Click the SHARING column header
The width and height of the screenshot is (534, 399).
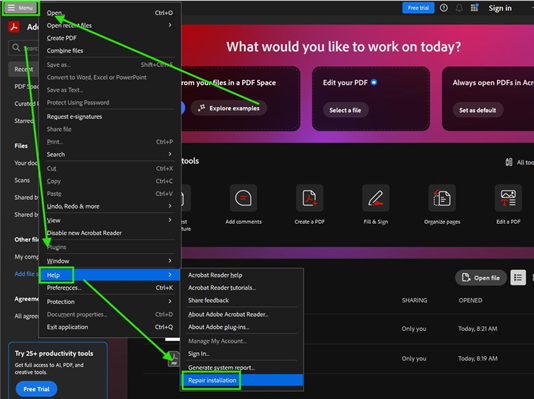(x=414, y=300)
